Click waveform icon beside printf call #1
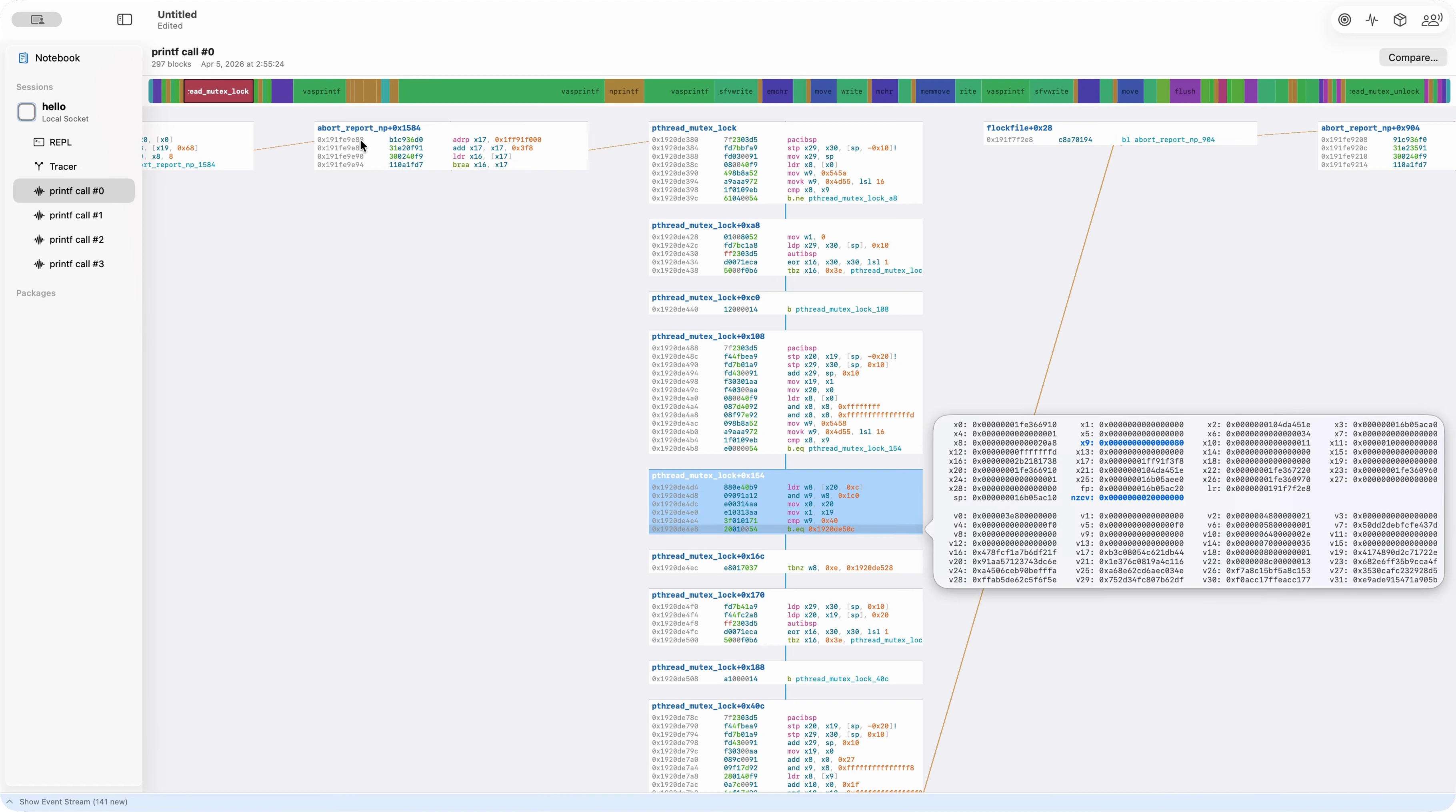The width and height of the screenshot is (1456, 812). tap(39, 215)
